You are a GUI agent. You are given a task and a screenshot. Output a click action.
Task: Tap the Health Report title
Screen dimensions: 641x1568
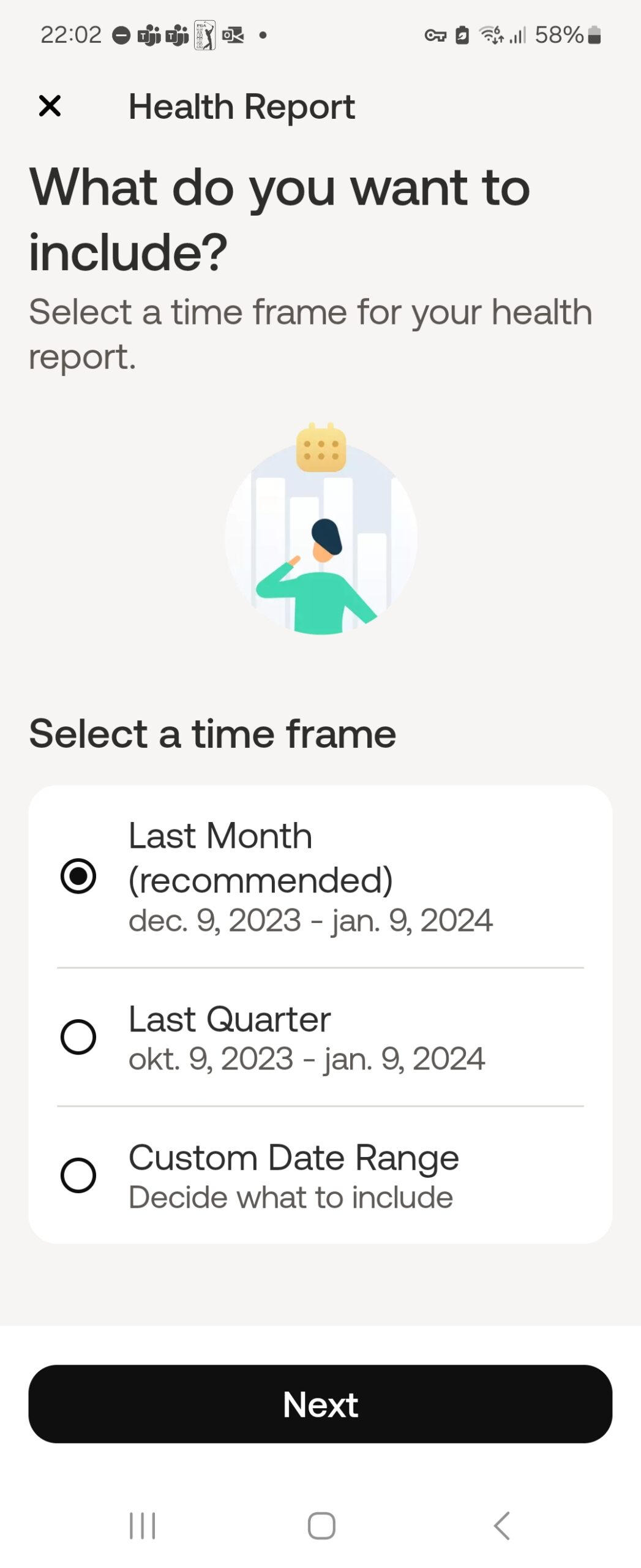point(242,107)
